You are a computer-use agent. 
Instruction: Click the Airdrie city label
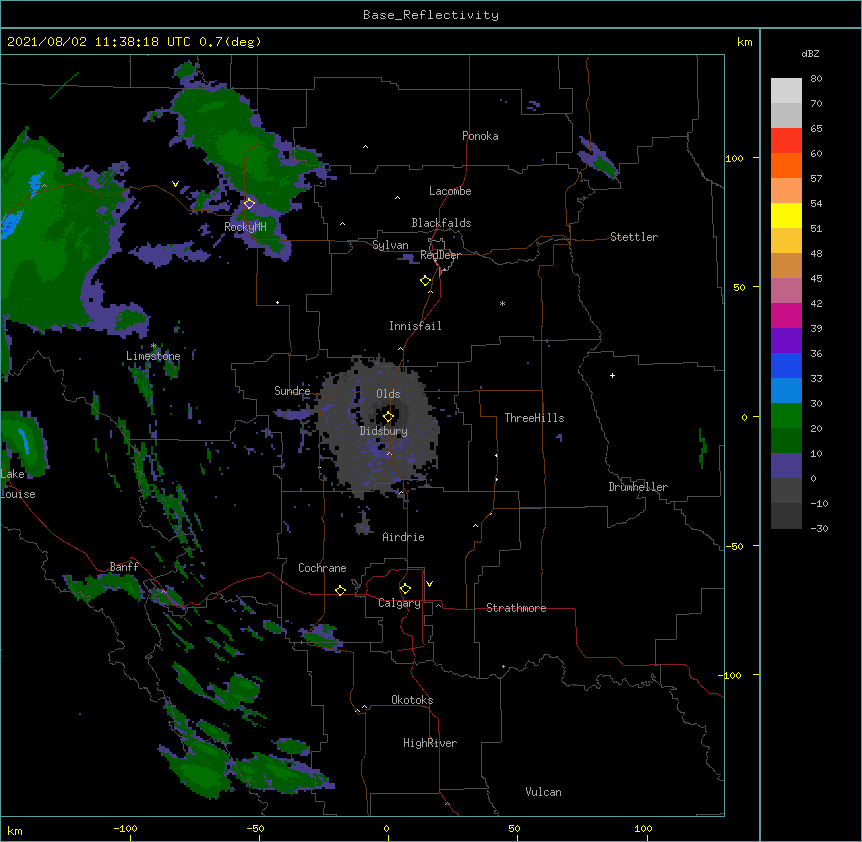pos(404,537)
